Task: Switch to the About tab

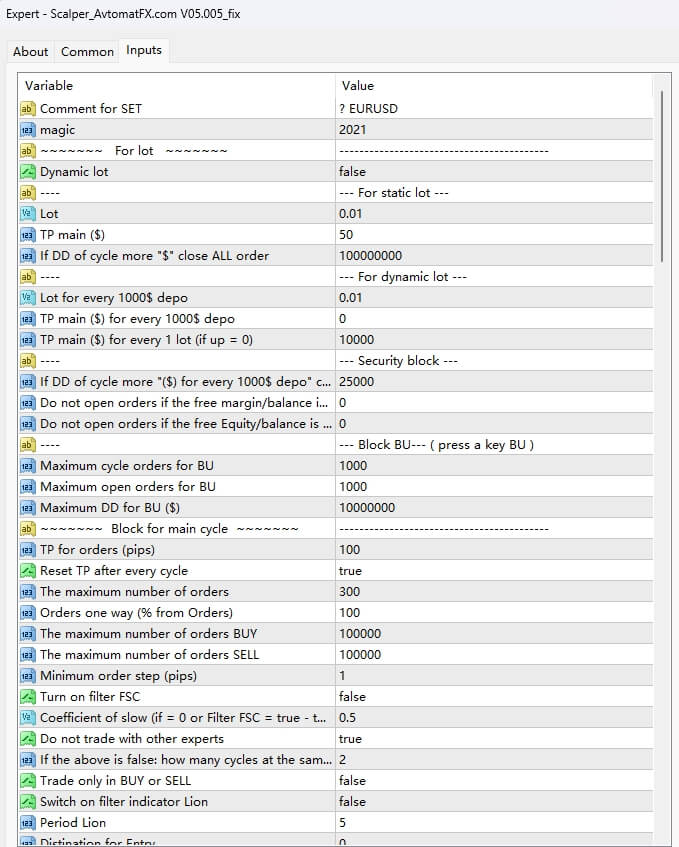Action: coord(31,52)
